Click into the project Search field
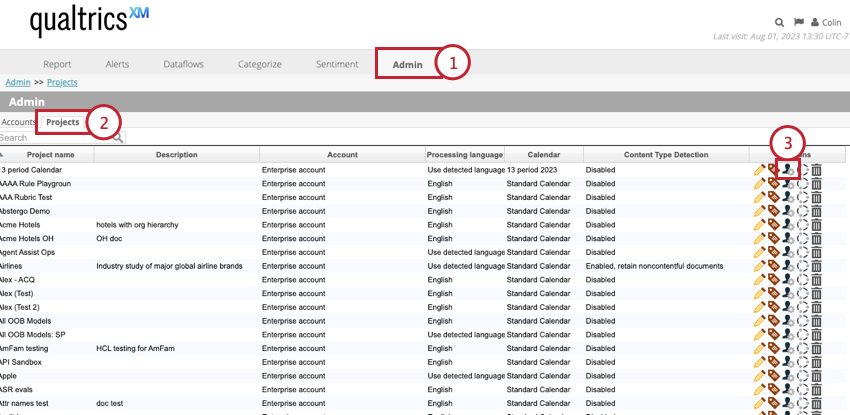 (x=55, y=138)
